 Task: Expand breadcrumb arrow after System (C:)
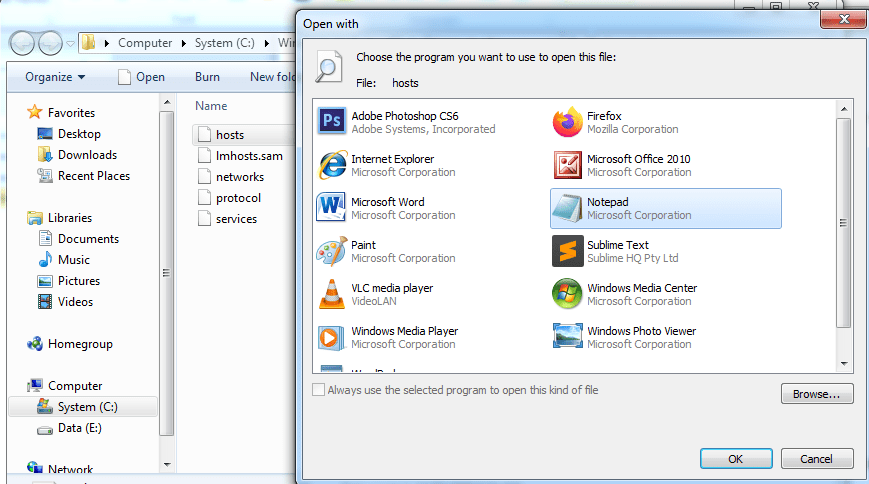click(x=267, y=43)
